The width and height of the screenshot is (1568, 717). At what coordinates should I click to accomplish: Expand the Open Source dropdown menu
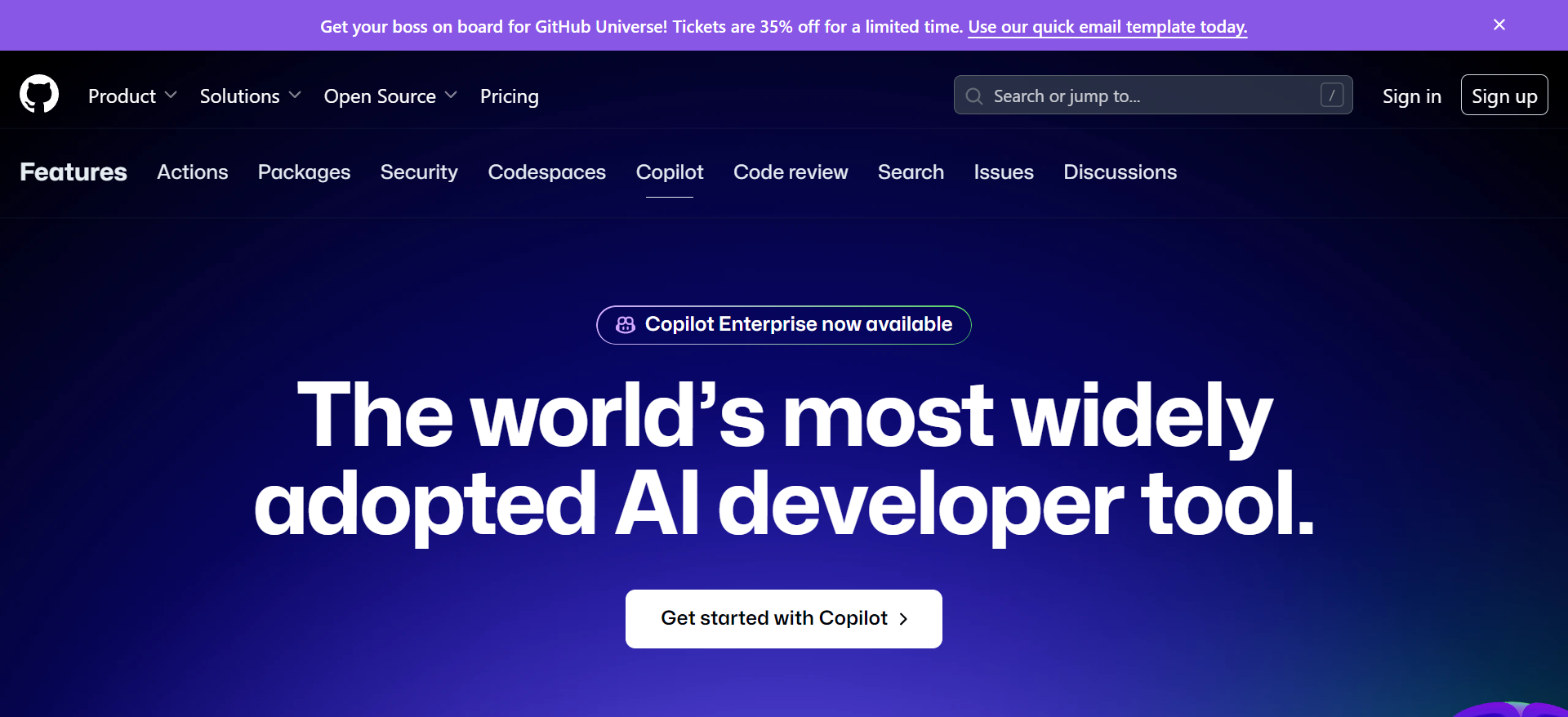[x=390, y=96]
